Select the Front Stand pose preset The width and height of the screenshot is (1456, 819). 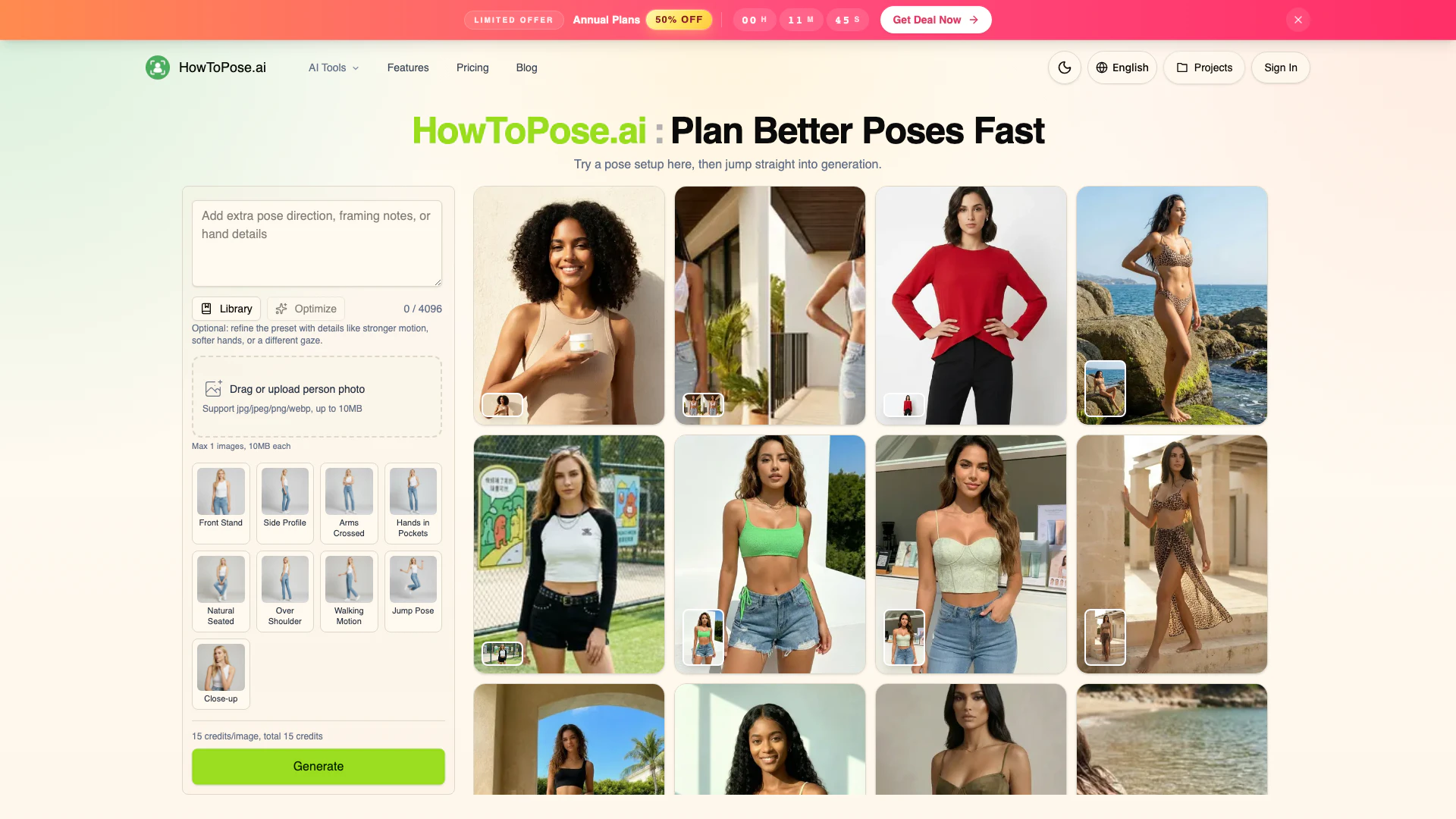pyautogui.click(x=221, y=504)
